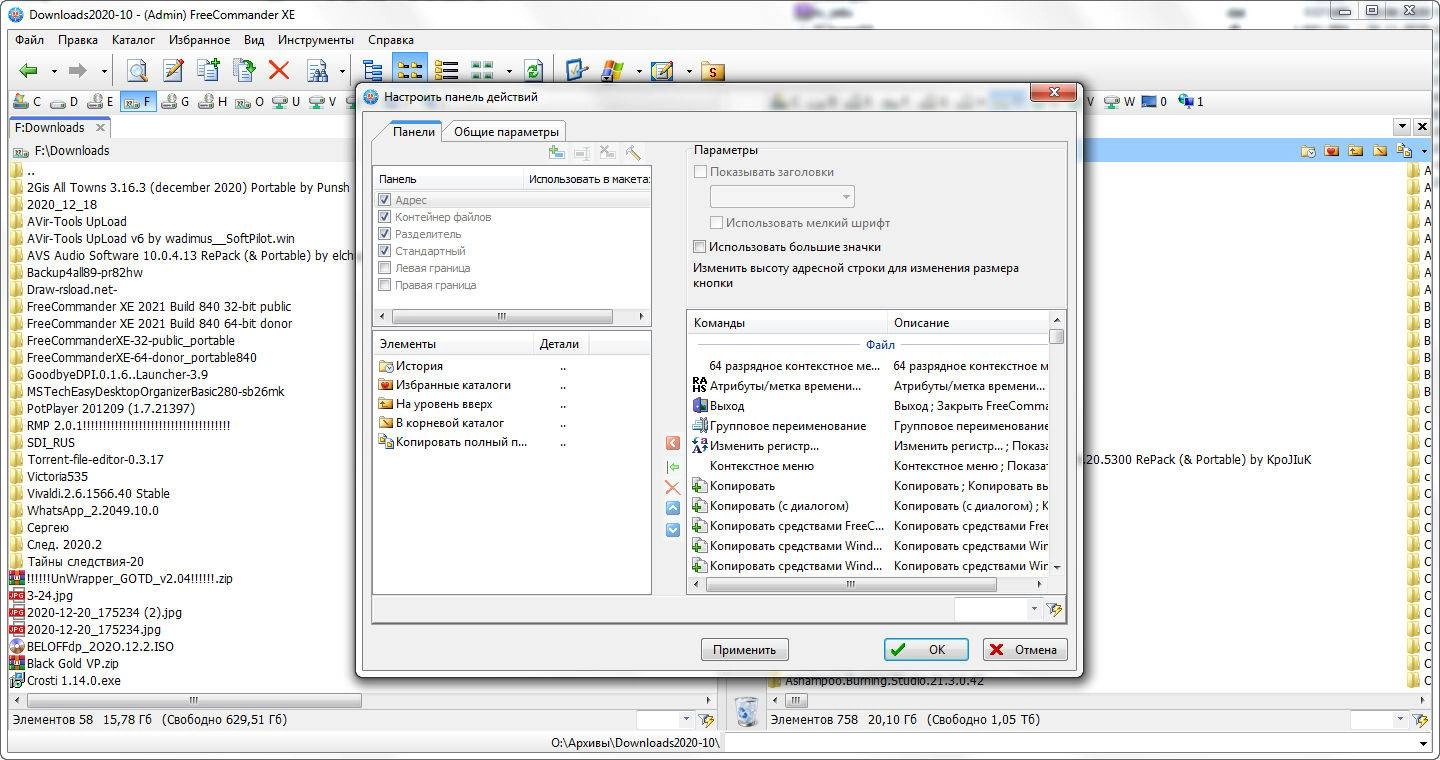Open the left panel status filter dropdown
The image size is (1440, 760).
[686, 719]
